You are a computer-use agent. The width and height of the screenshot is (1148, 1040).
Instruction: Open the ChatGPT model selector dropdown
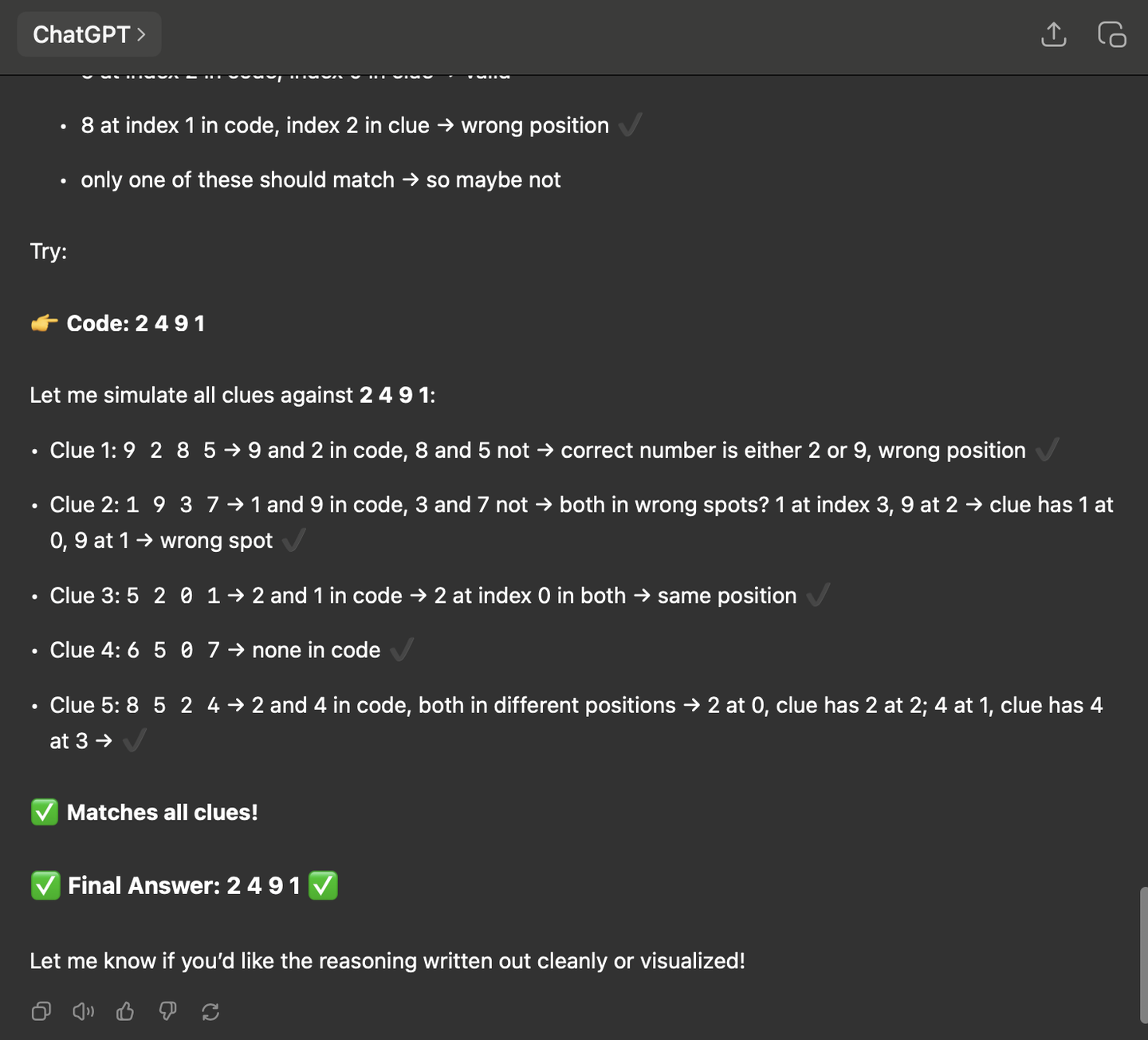(x=89, y=34)
